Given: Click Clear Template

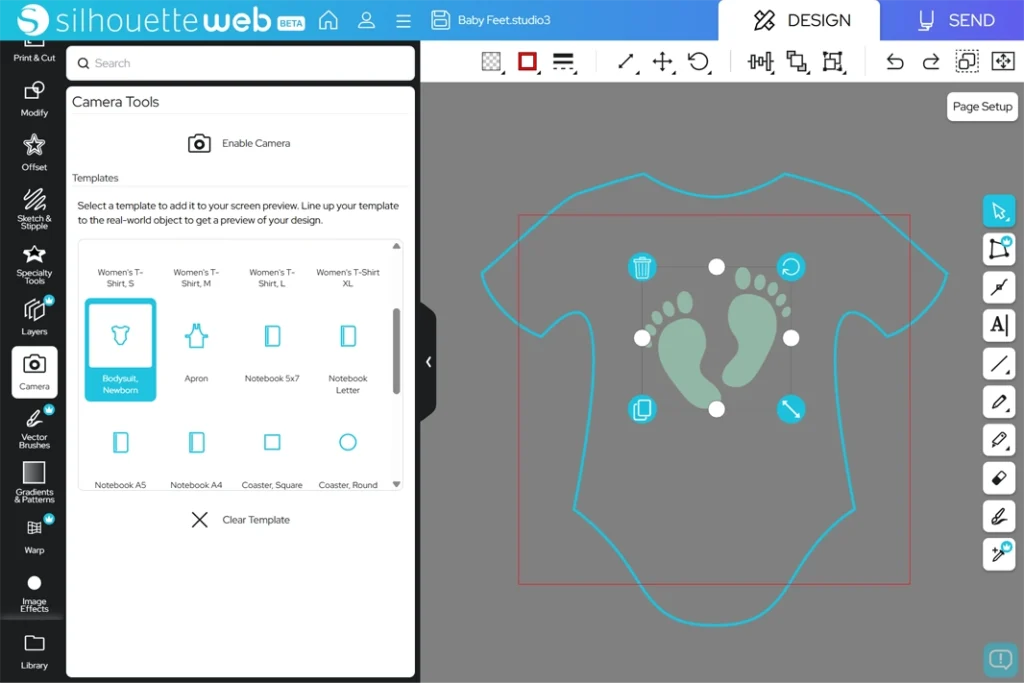Looking at the screenshot, I should pyautogui.click(x=240, y=520).
